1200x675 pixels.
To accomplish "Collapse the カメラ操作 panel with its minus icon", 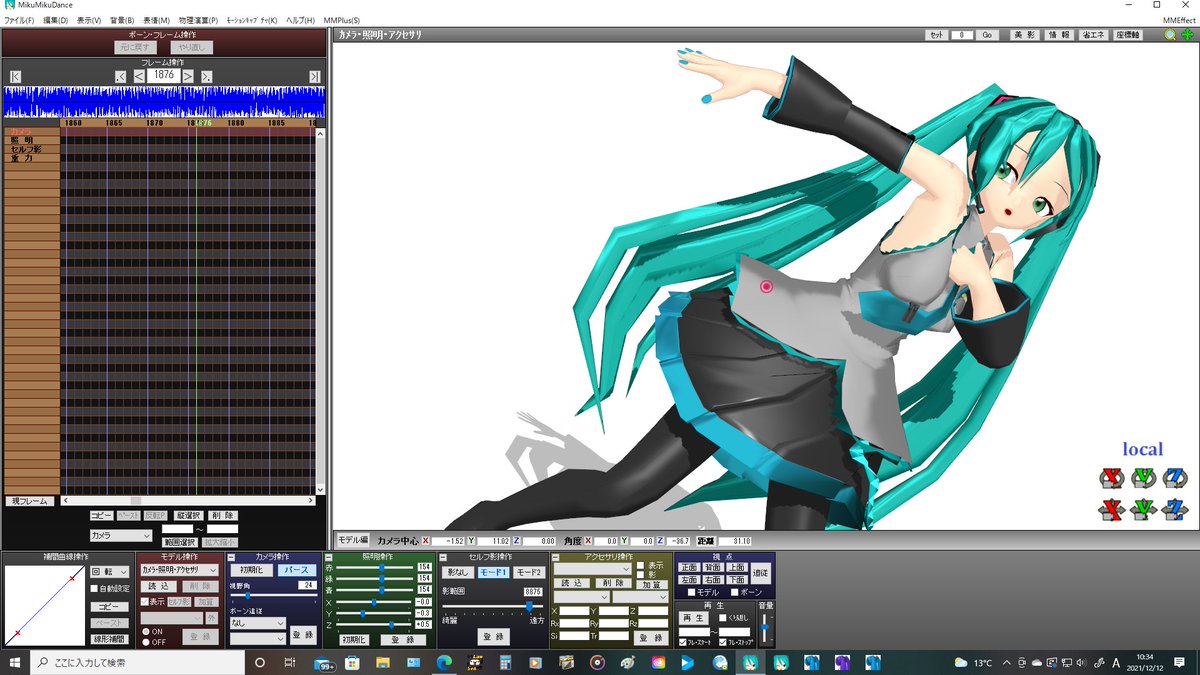I will coord(232,557).
